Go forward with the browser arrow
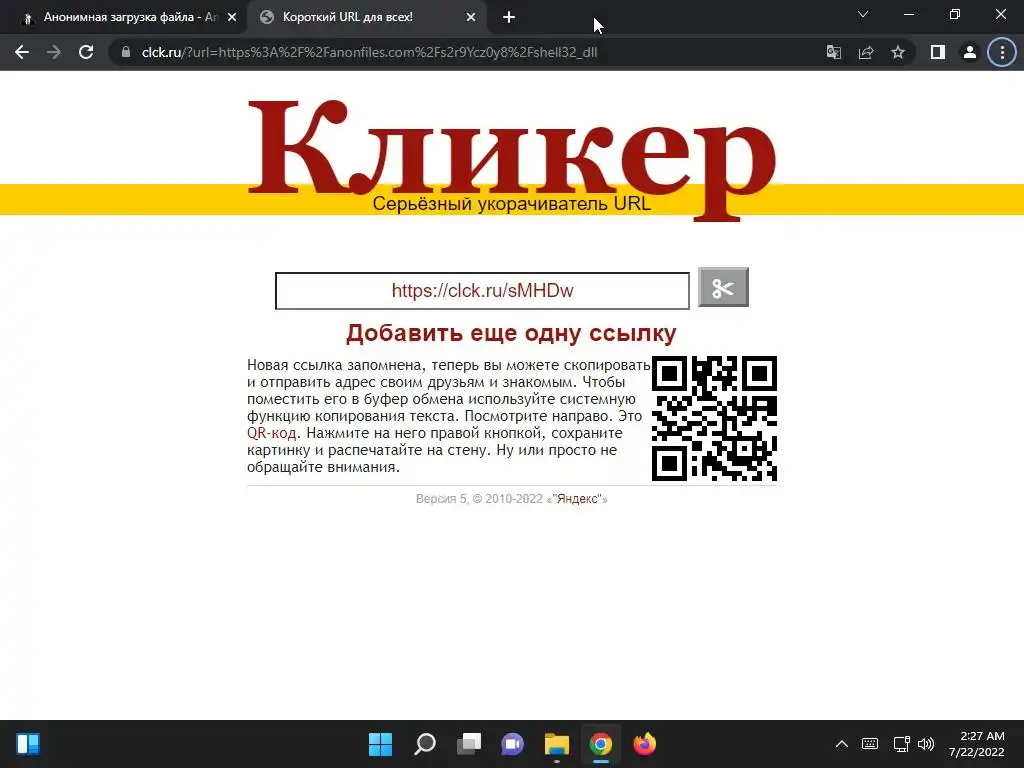 pos(54,52)
